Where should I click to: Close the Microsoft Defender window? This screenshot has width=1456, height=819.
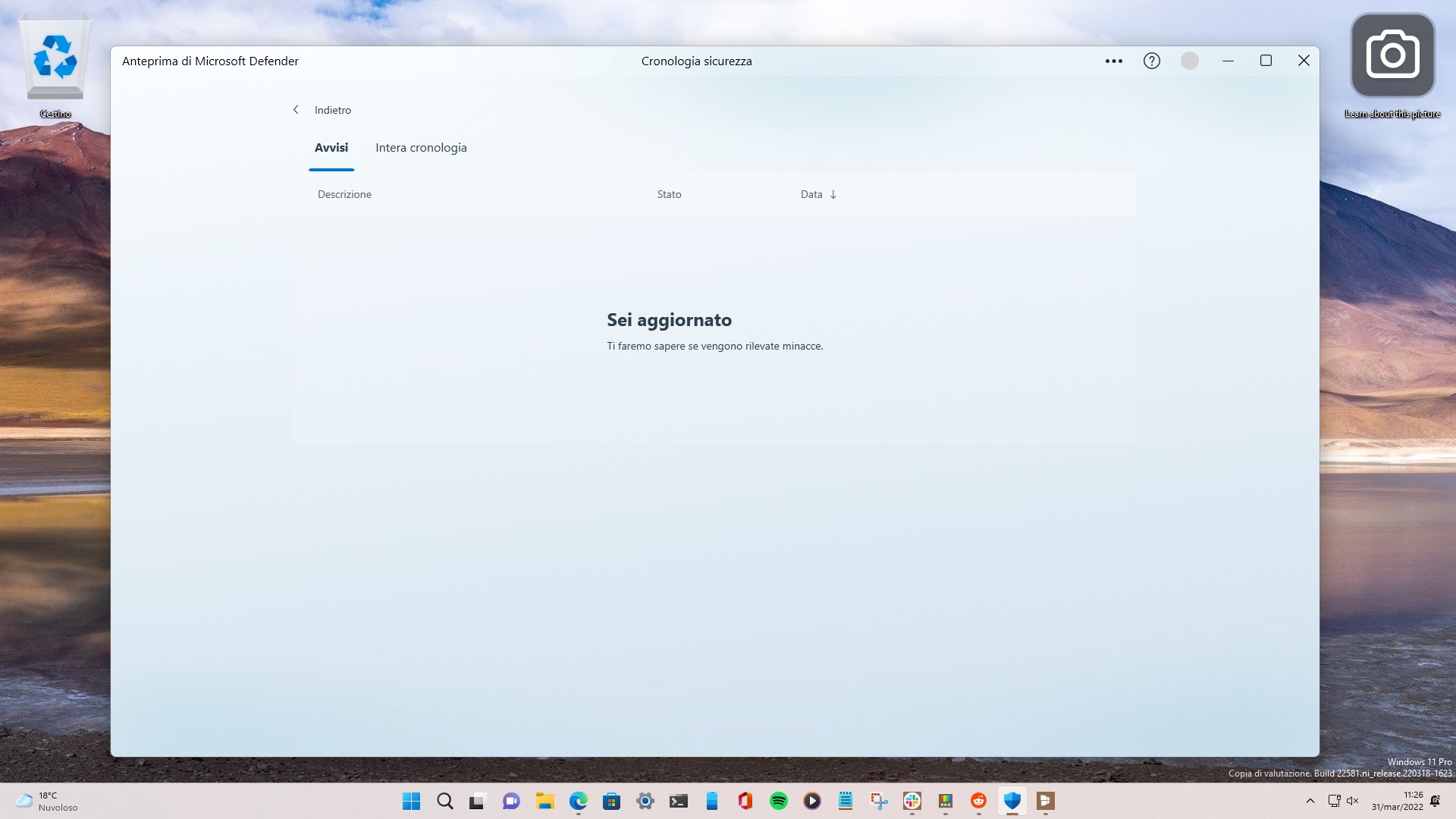1304,61
